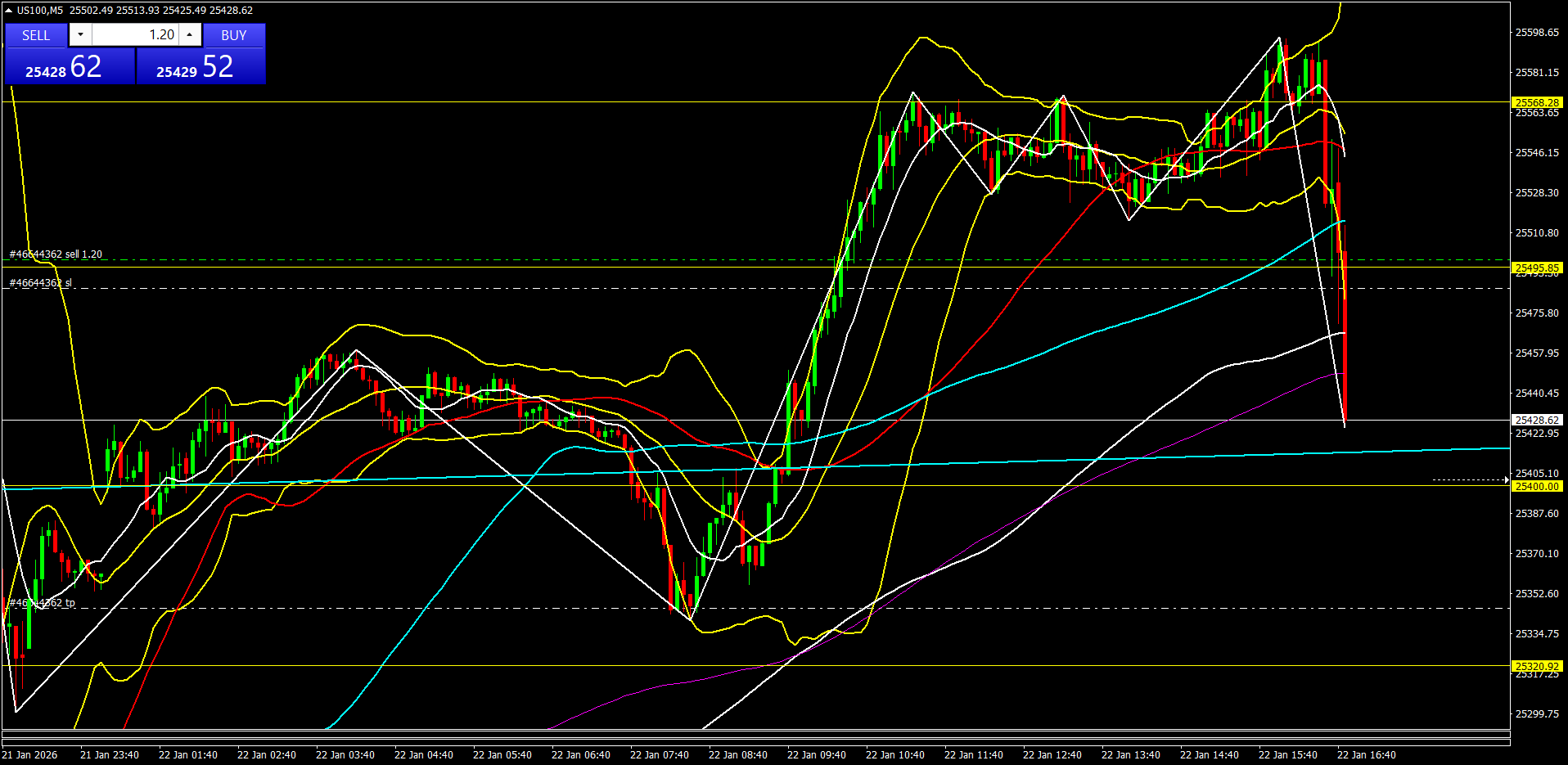Collapse the one-click trading panel triangle

pyautogui.click(x=9, y=11)
